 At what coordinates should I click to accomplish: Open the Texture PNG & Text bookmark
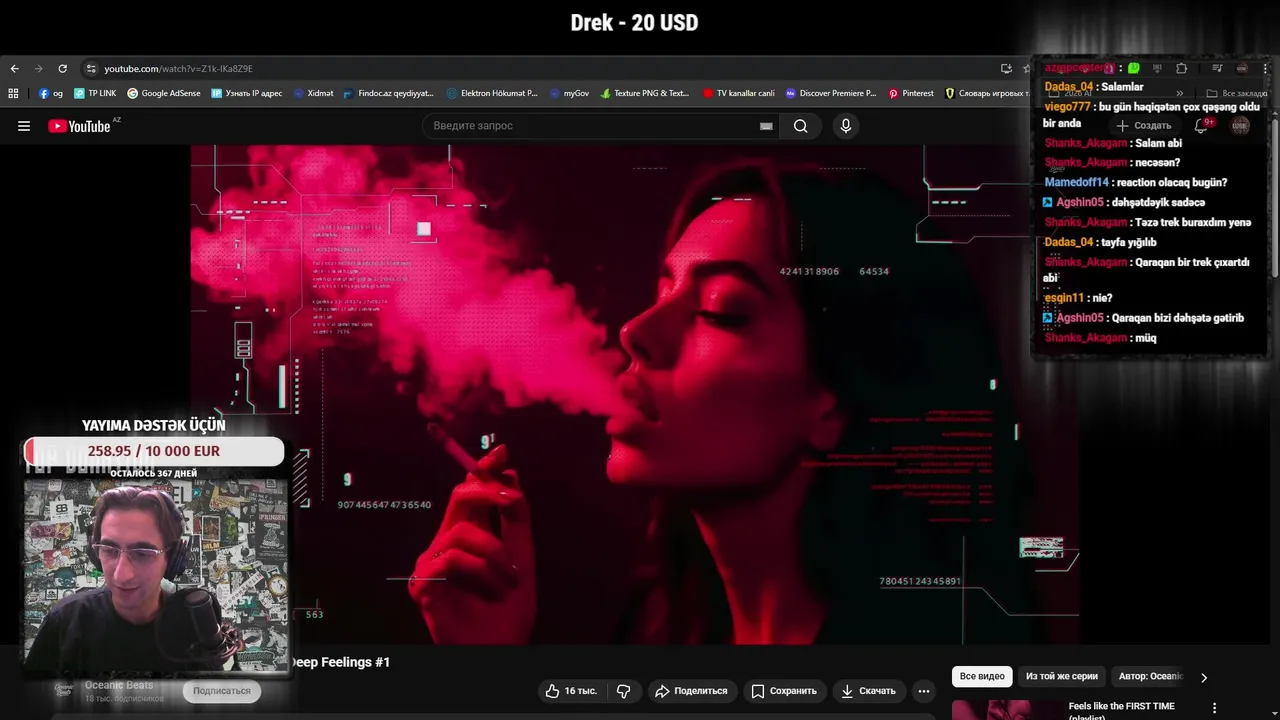(x=645, y=93)
